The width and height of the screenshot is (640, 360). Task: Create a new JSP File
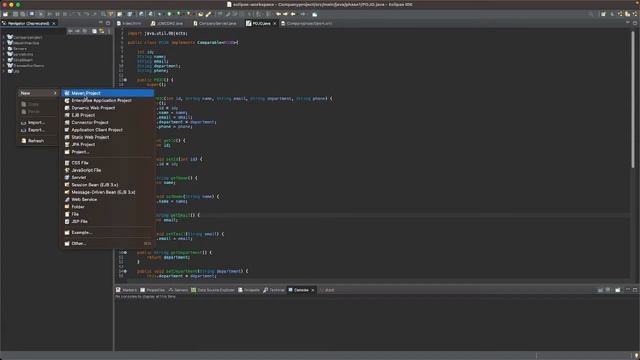[107, 222]
